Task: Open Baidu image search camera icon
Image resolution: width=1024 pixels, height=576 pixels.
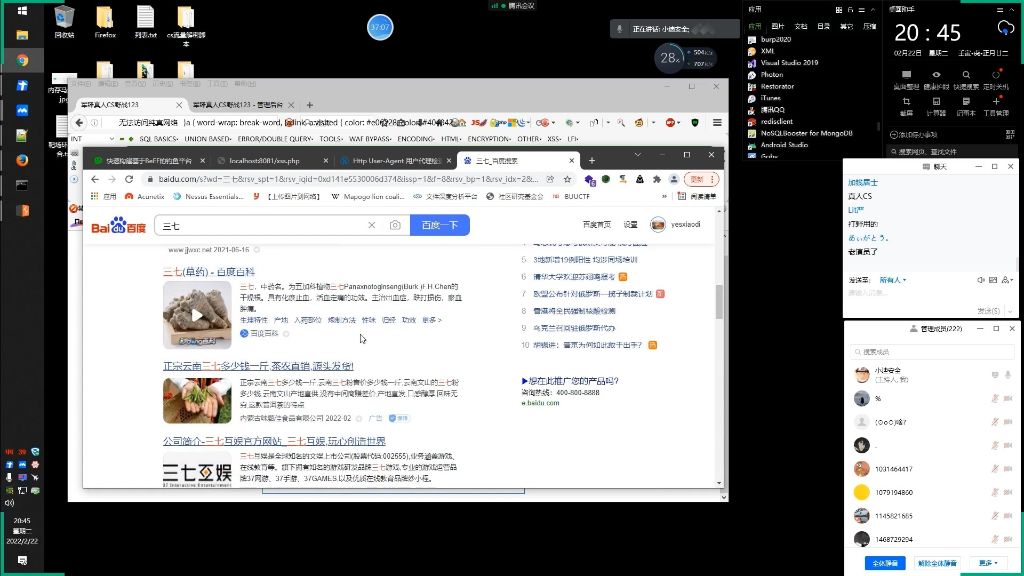Action: point(395,225)
